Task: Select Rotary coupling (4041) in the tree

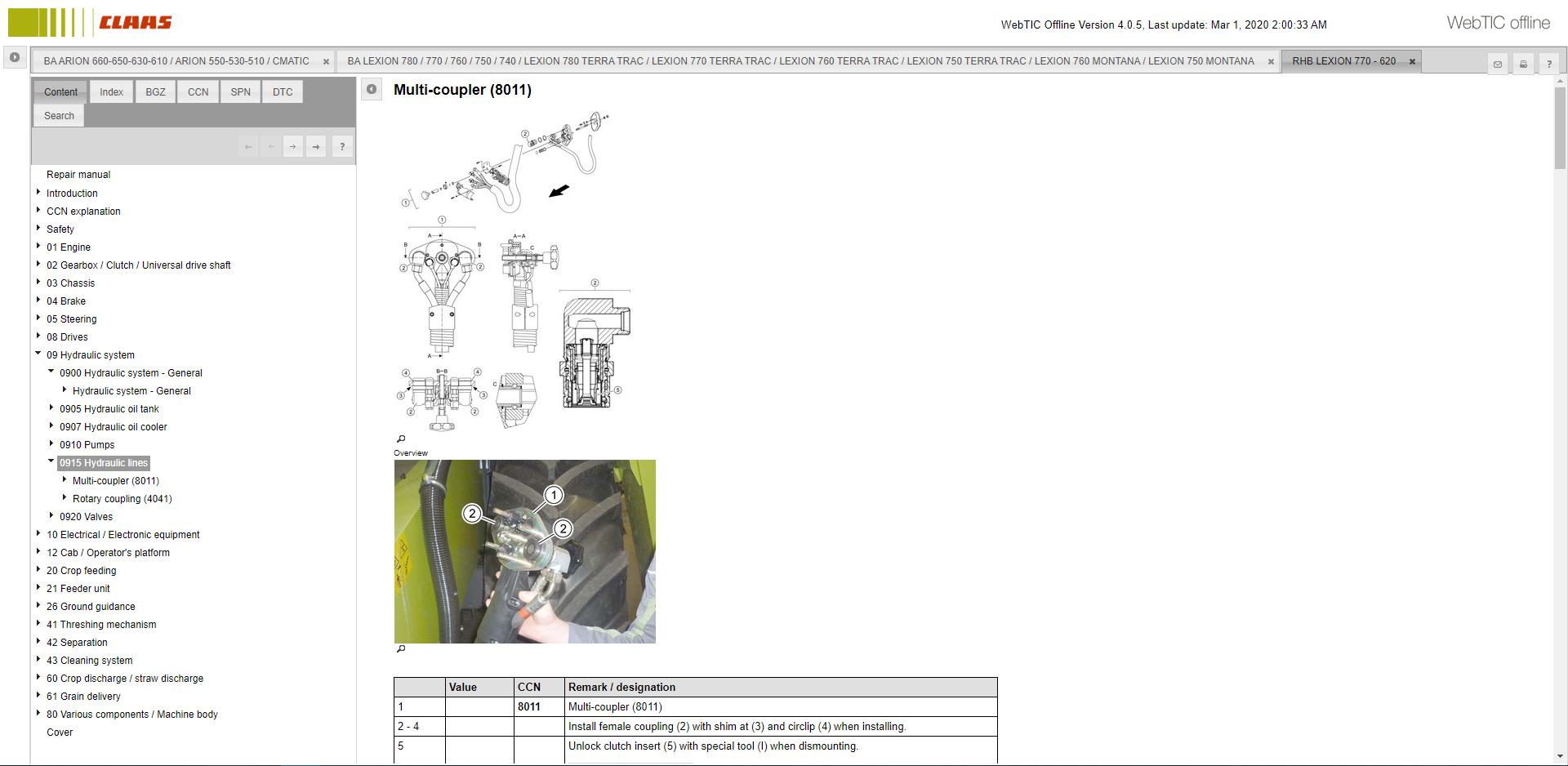Action: point(122,498)
